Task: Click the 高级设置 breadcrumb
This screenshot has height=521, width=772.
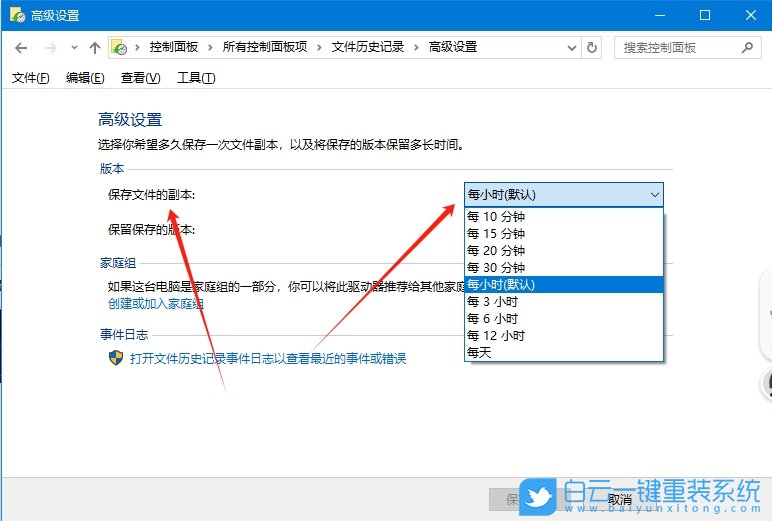Action: (x=453, y=47)
